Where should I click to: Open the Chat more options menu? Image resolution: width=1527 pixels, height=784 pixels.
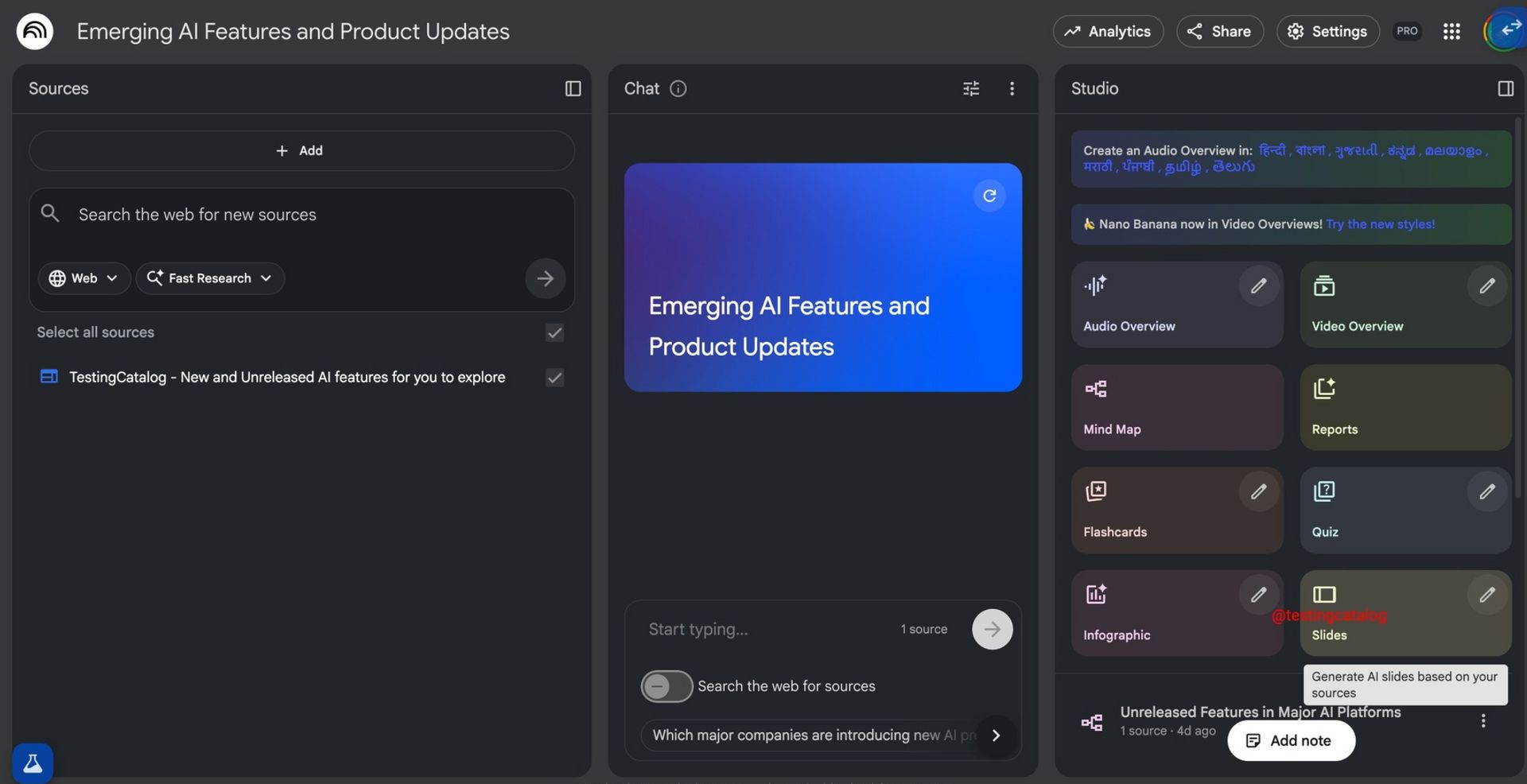1012,88
